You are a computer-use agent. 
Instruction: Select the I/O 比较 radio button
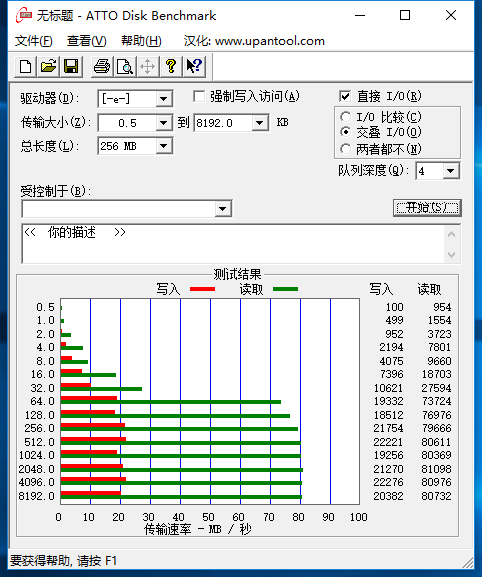[345, 117]
